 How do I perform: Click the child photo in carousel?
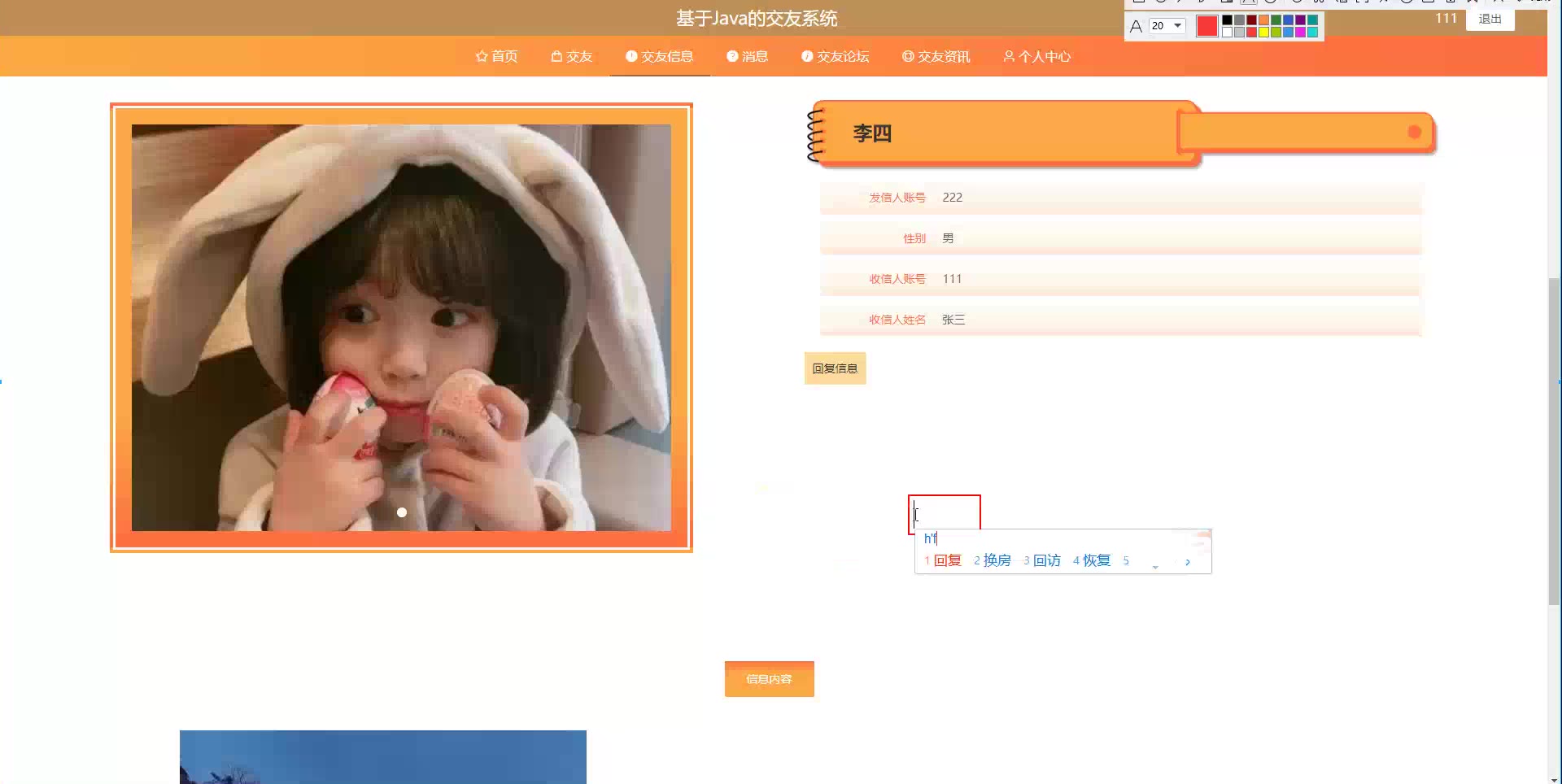[401, 328]
